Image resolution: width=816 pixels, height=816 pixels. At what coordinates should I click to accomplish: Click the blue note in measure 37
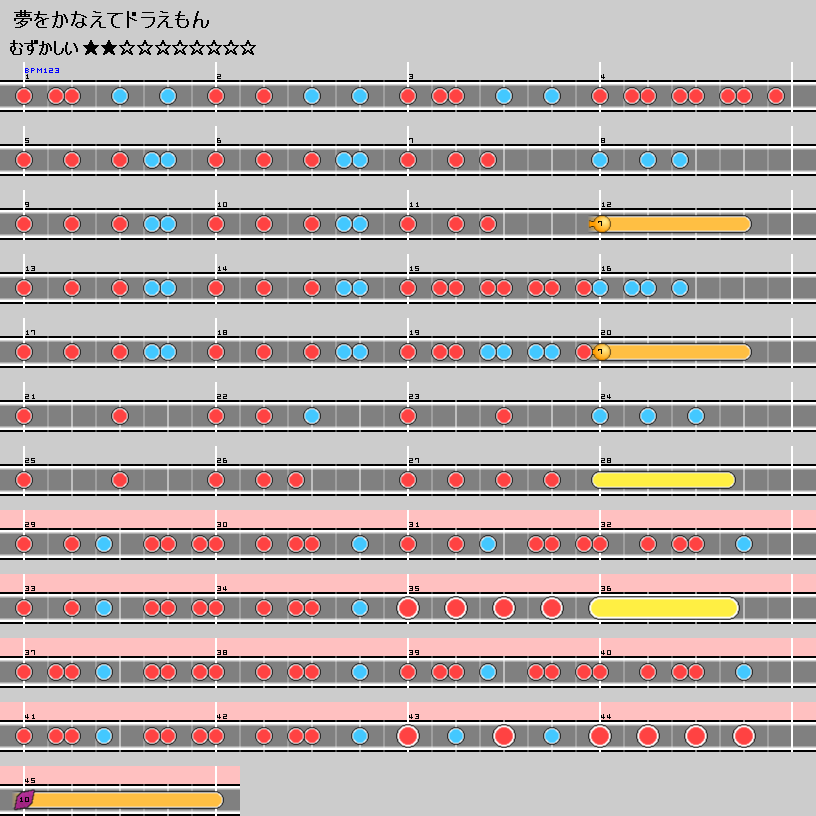104,672
